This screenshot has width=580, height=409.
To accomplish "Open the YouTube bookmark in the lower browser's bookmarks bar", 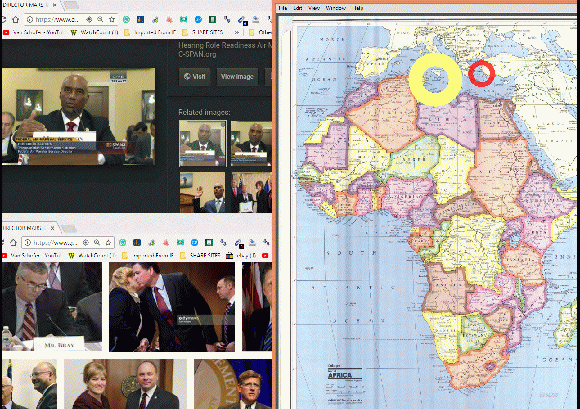I will tap(31, 256).
